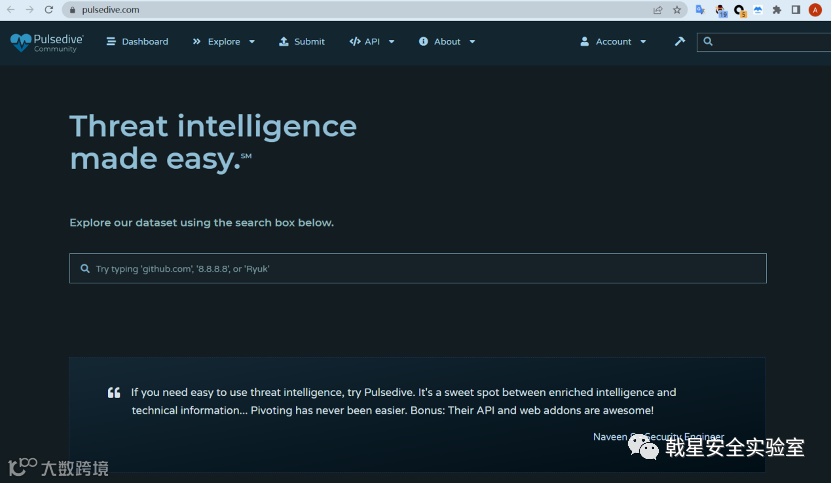Expand the Account dropdown arrow
Viewport: 832px width, 484px height.
point(643,41)
